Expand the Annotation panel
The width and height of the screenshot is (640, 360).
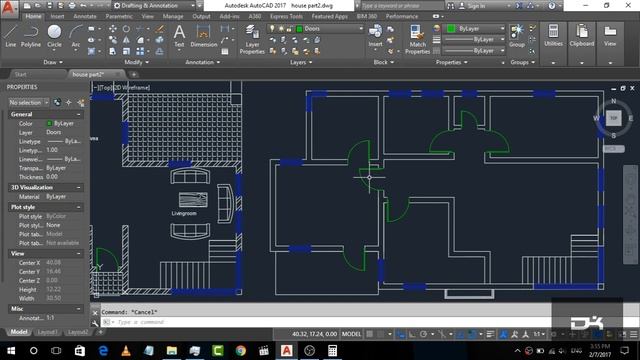(202, 62)
